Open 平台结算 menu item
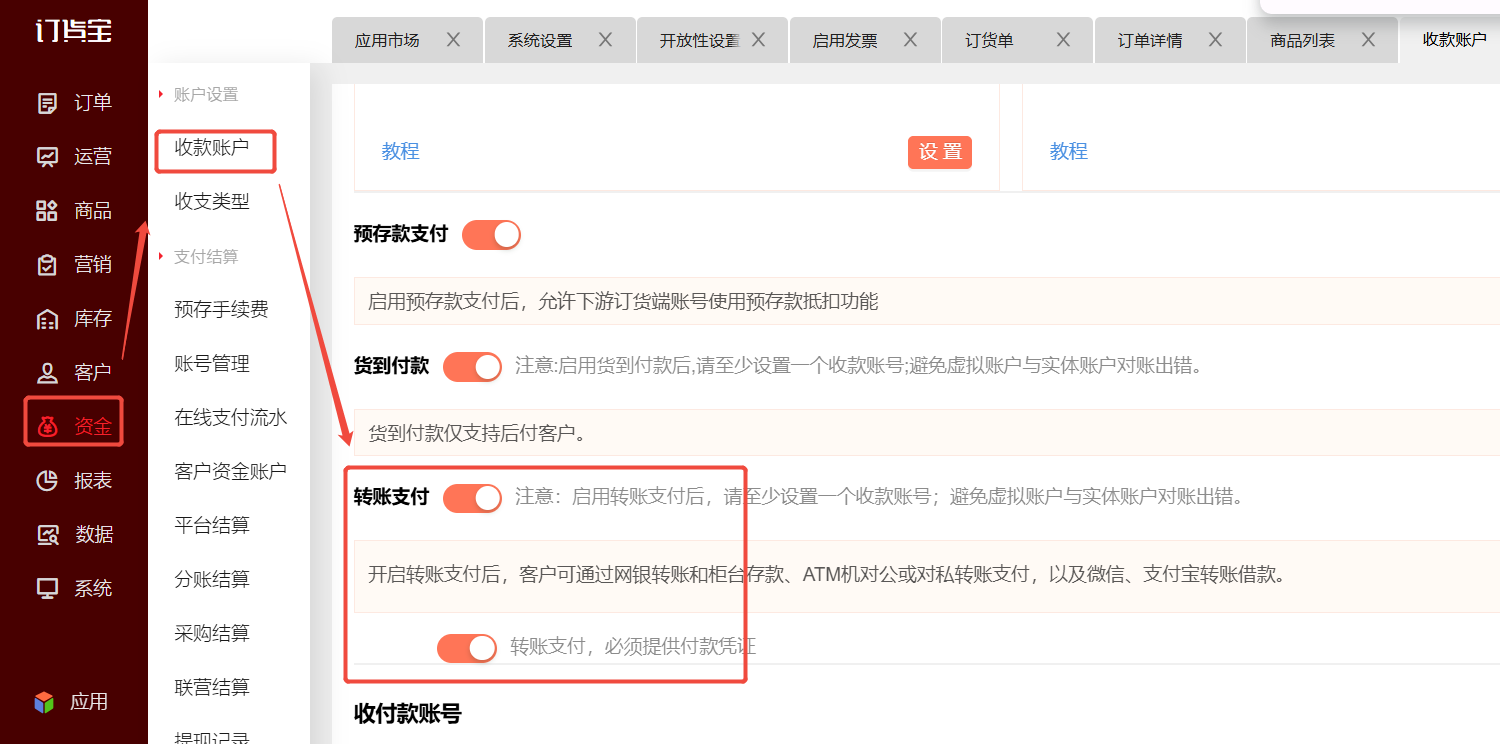This screenshot has height=744, width=1500. [x=212, y=526]
